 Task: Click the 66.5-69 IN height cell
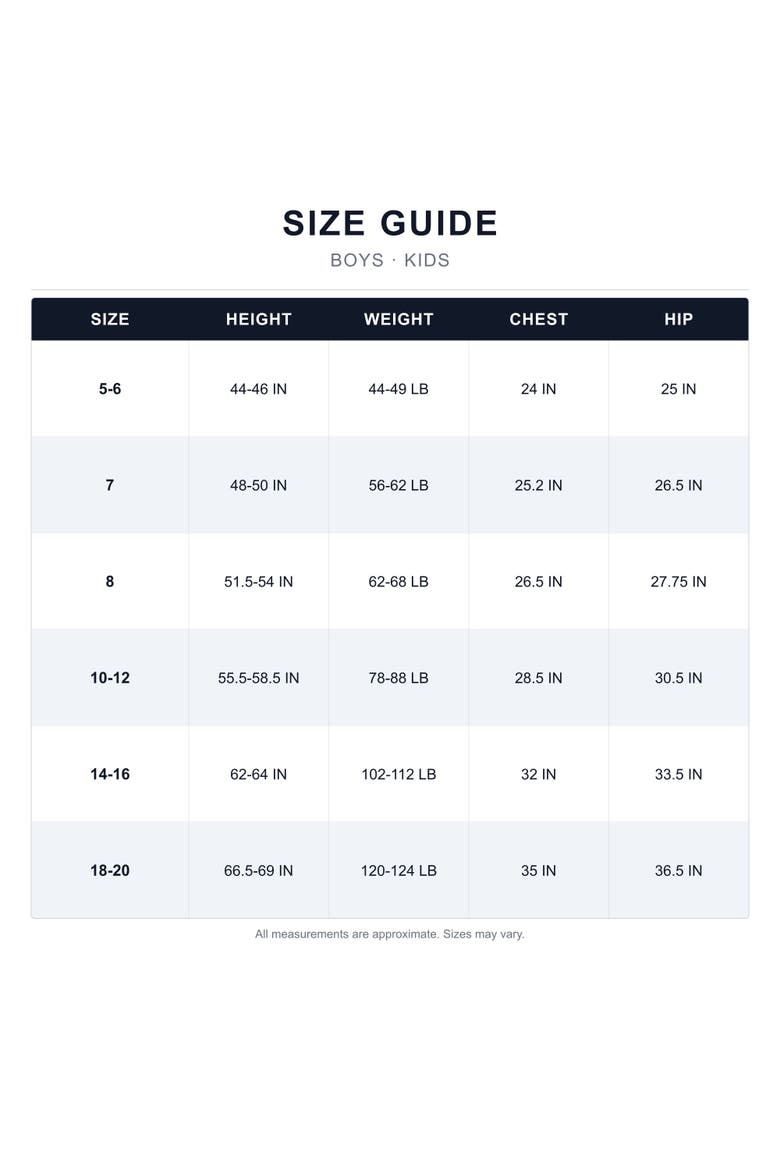click(258, 870)
